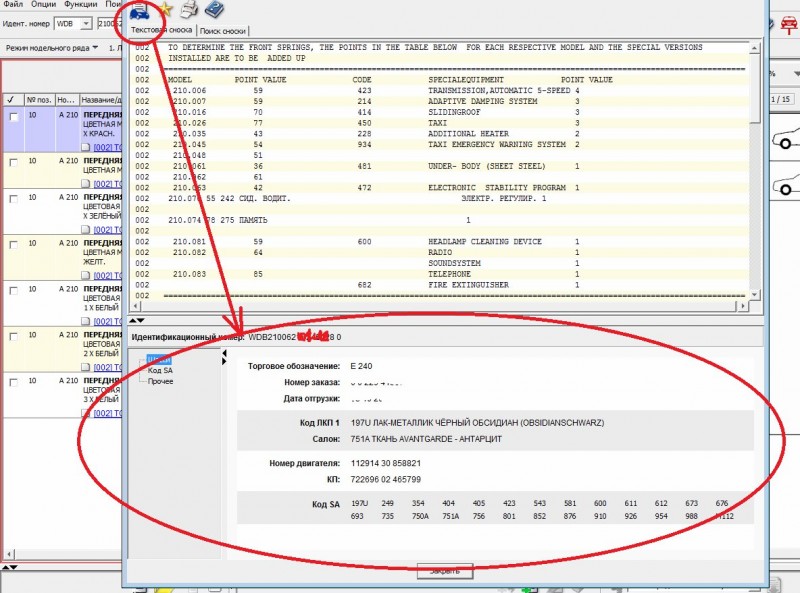Click note page icon in Х КРАСН. row
The image size is (800, 593).
click(x=86, y=147)
